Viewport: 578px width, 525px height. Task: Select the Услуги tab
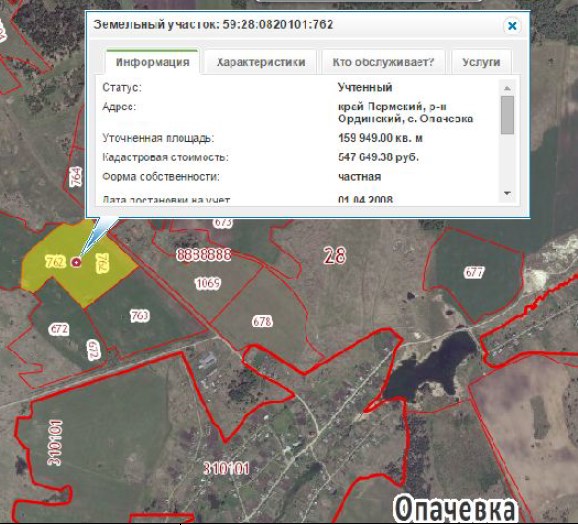point(481,62)
